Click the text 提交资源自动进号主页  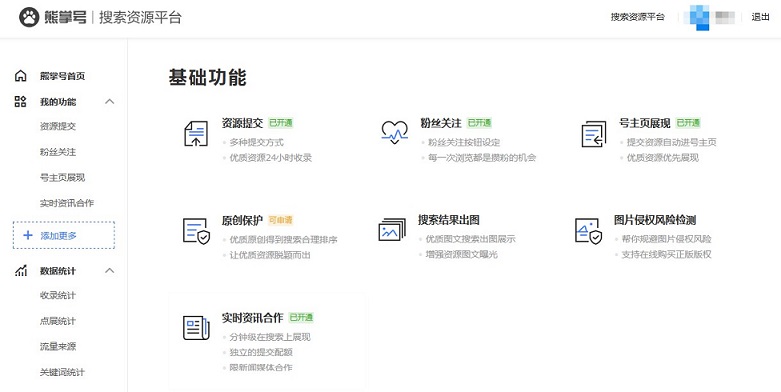(x=671, y=142)
